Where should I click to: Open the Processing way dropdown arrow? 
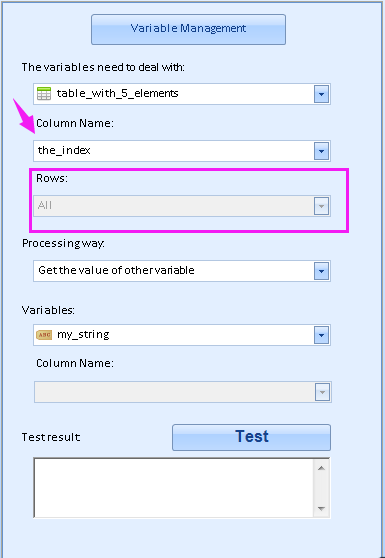[321, 271]
